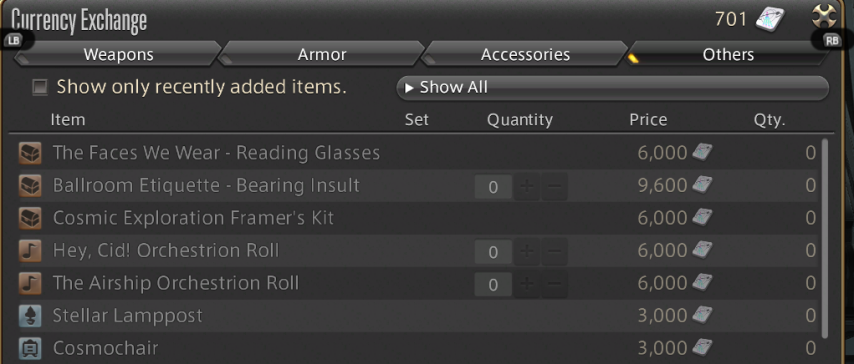Click the item list vertical scrollbar
The width and height of the screenshot is (854, 364).
(x=825, y=239)
